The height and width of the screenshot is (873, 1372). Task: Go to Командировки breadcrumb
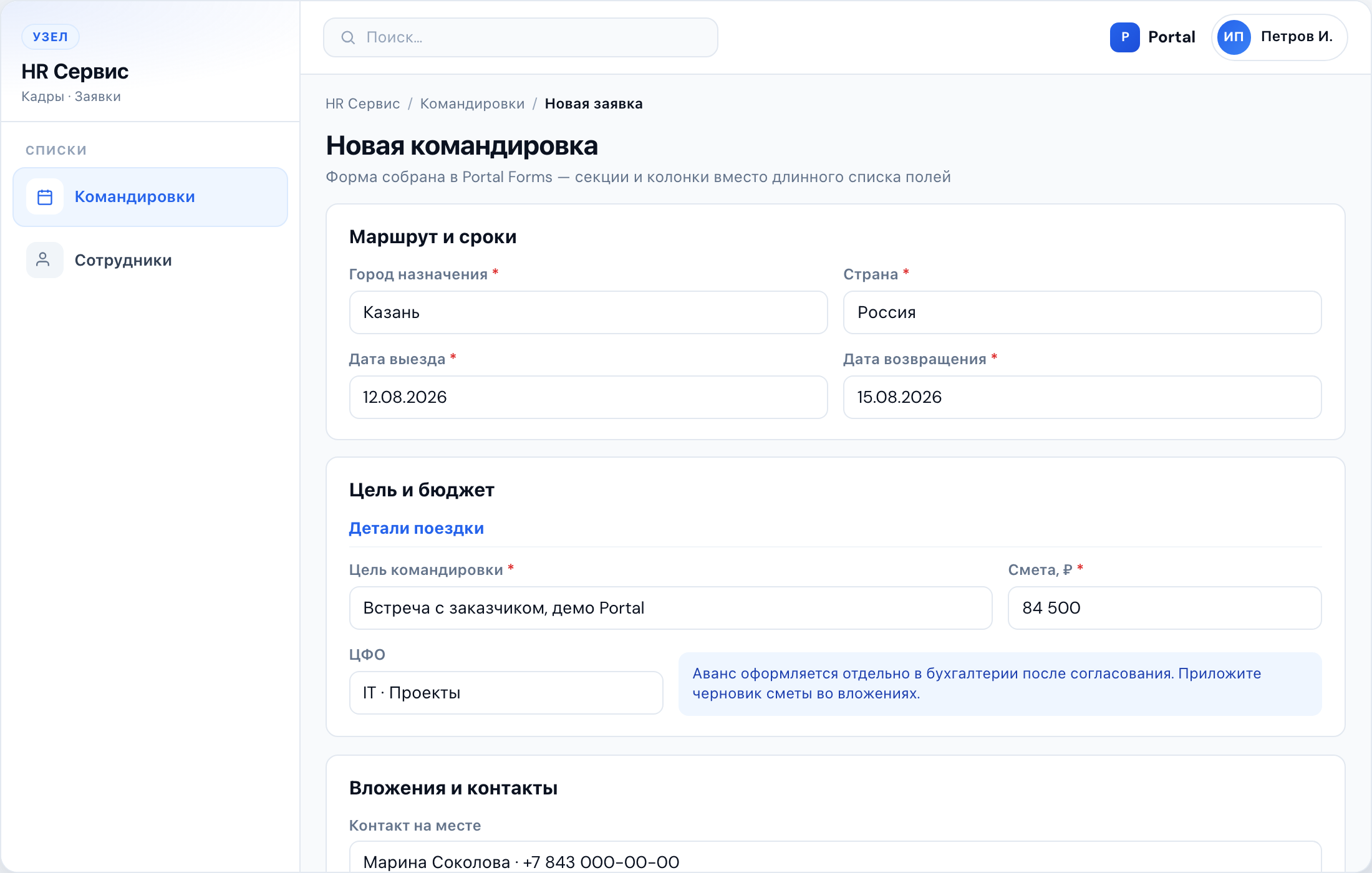click(x=473, y=104)
